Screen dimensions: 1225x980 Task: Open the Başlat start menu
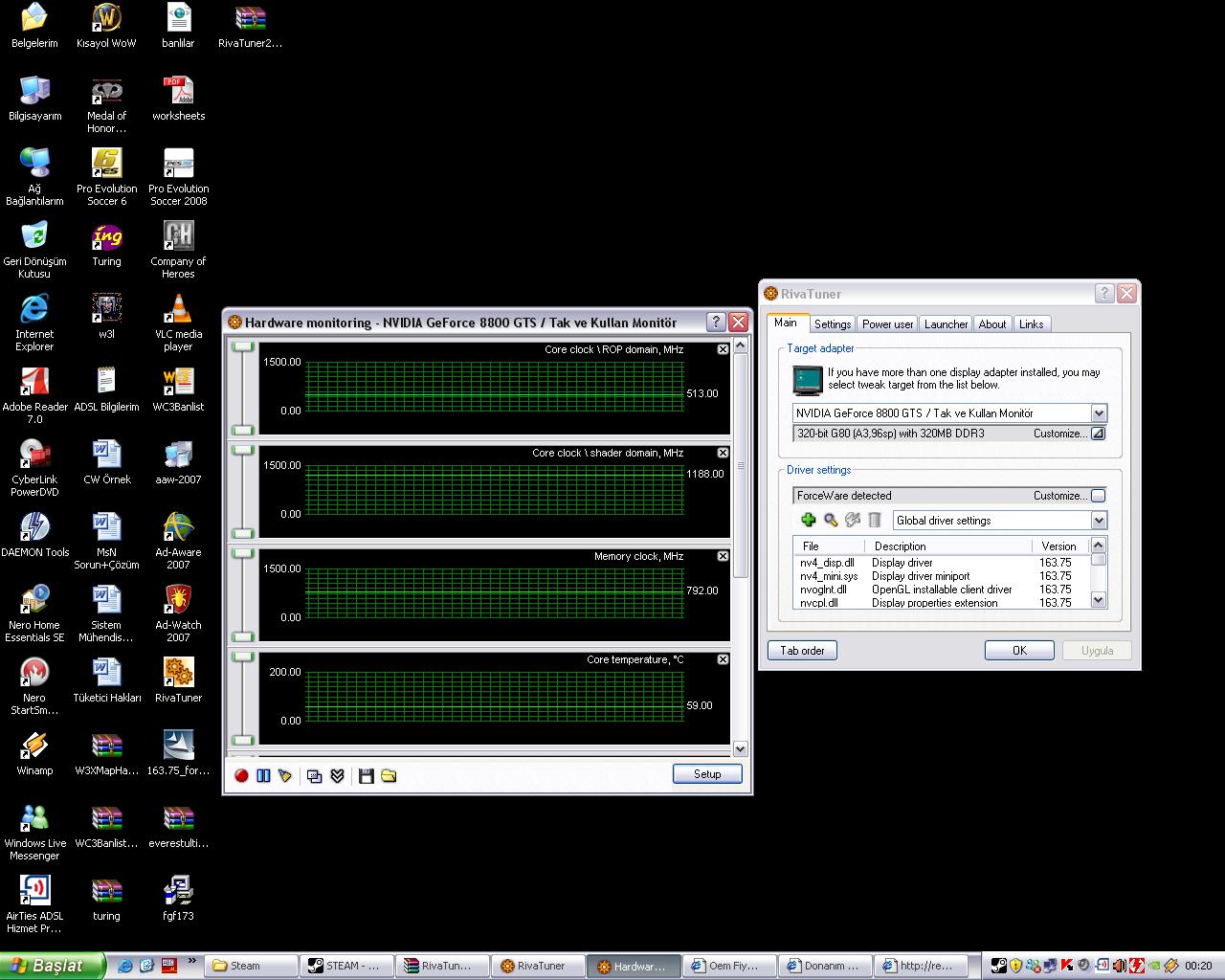tap(53, 966)
